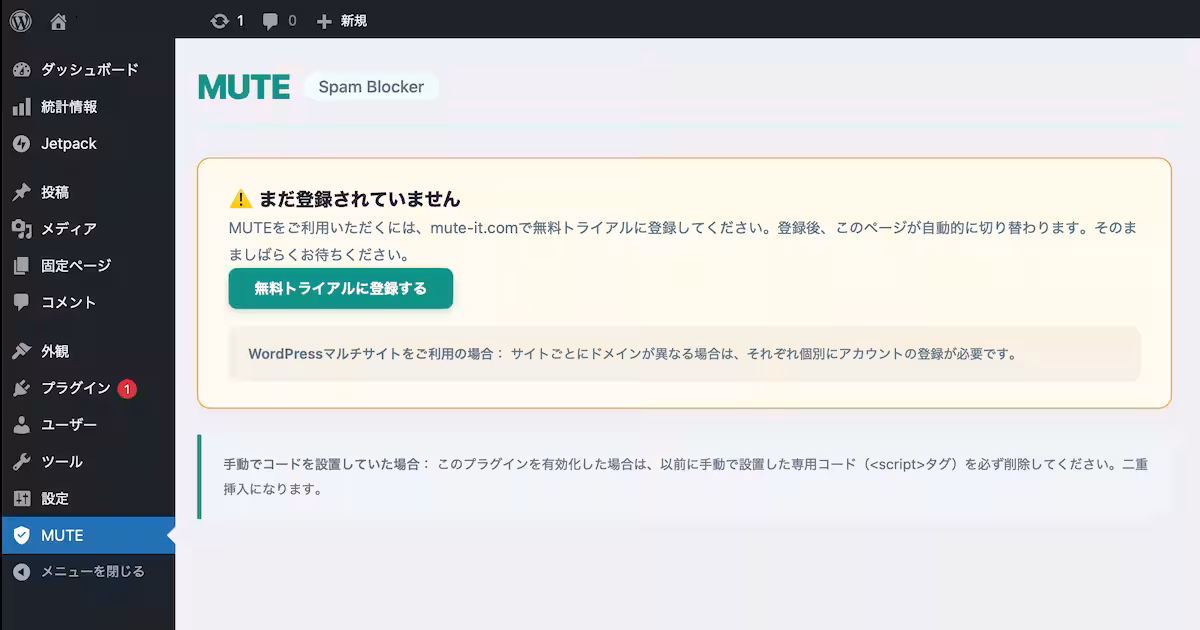Click the メディア media icon
This screenshot has width=1200, height=630.
tap(22, 229)
